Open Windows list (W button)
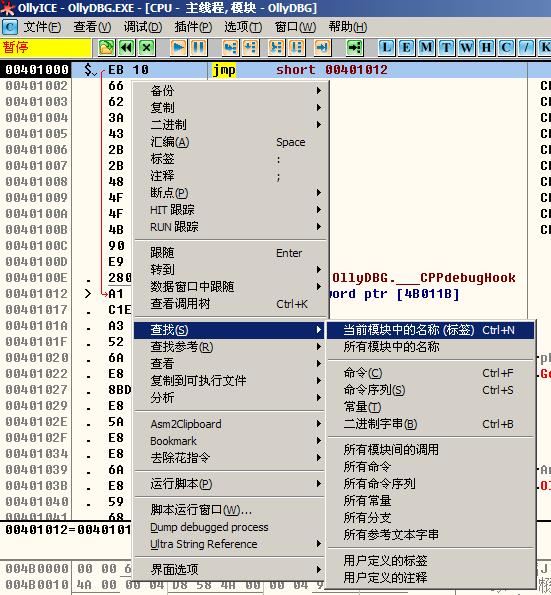Image resolution: width=551 pixels, height=595 pixels. coord(466,48)
